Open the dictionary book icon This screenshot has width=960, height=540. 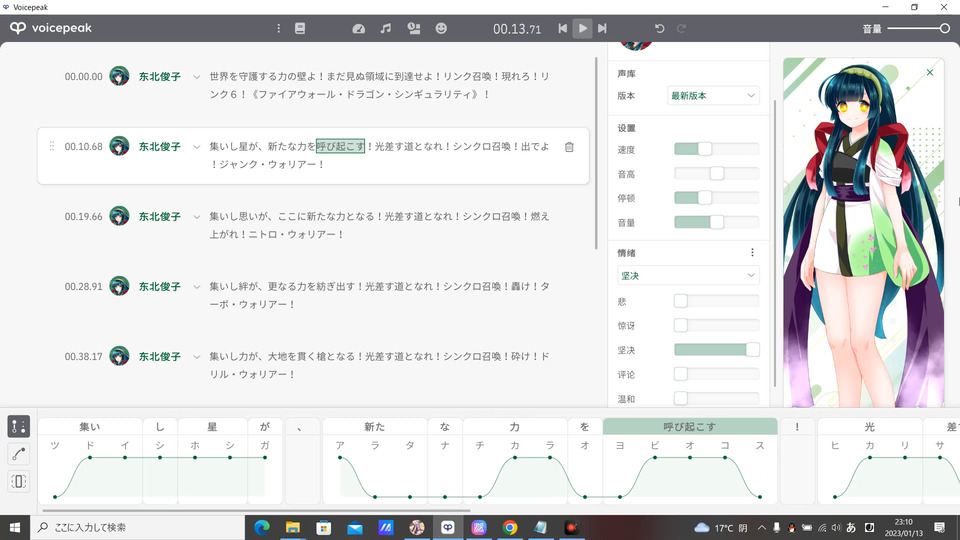click(x=300, y=28)
